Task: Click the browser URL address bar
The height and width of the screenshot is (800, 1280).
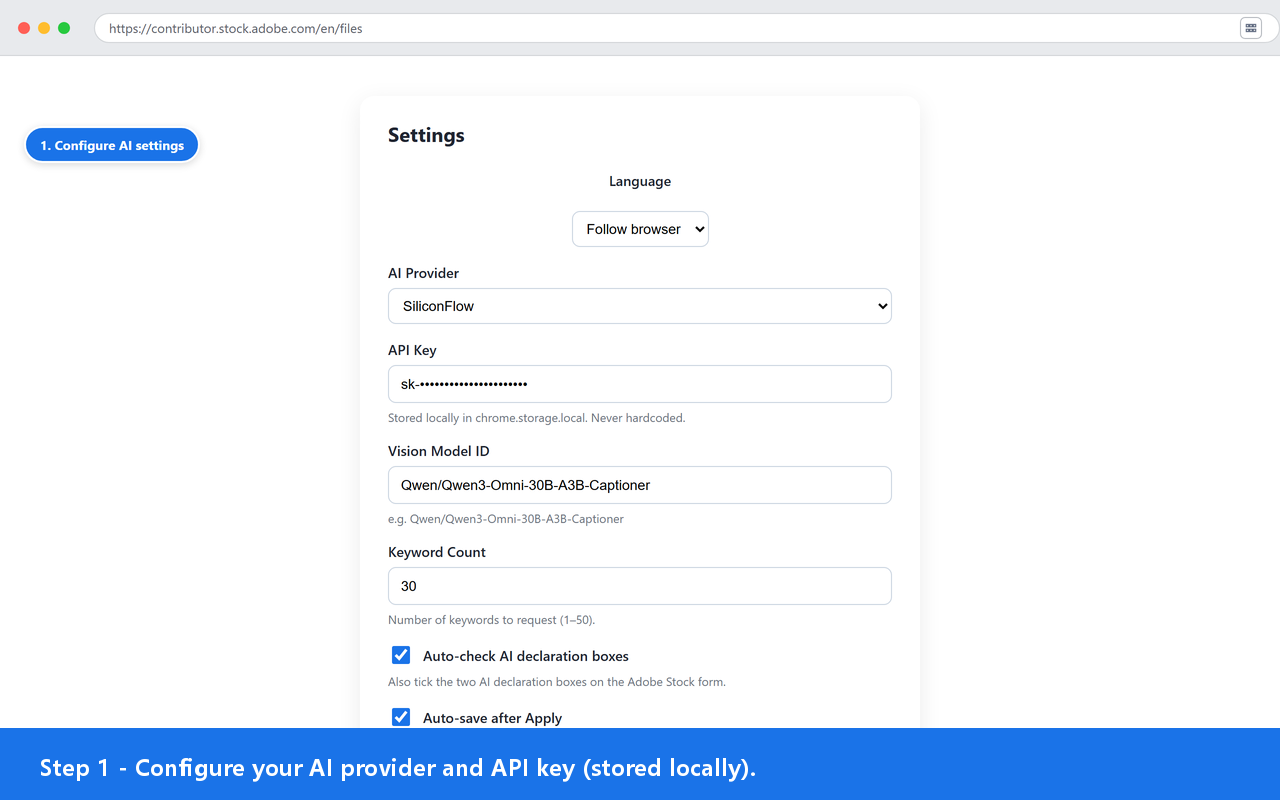Action: pos(672,28)
